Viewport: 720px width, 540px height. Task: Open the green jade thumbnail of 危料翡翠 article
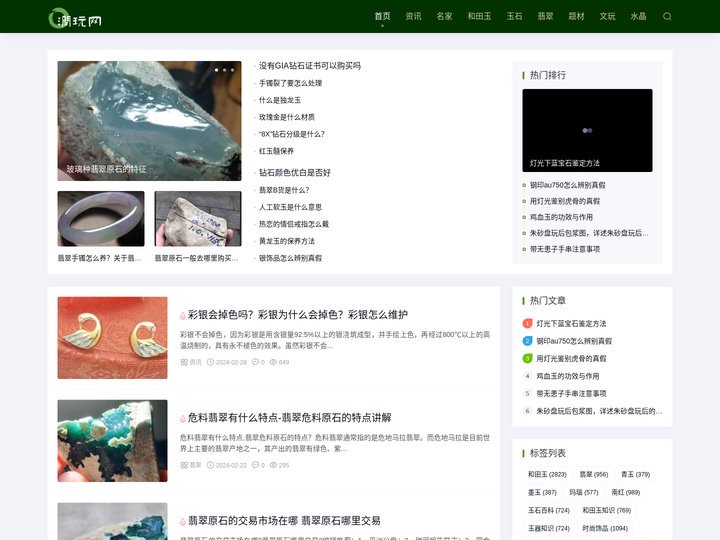click(x=112, y=441)
